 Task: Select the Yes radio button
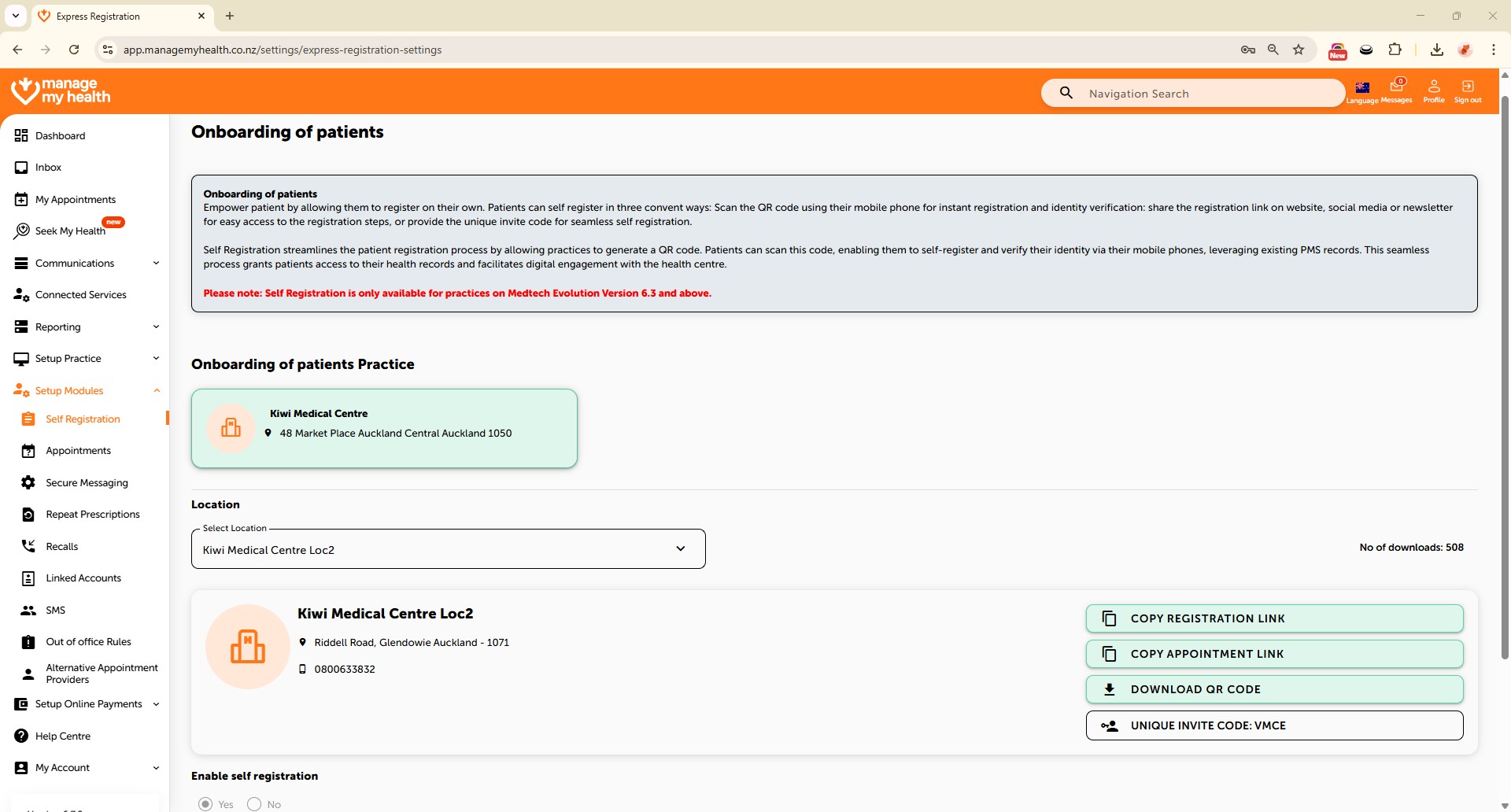tap(206, 803)
